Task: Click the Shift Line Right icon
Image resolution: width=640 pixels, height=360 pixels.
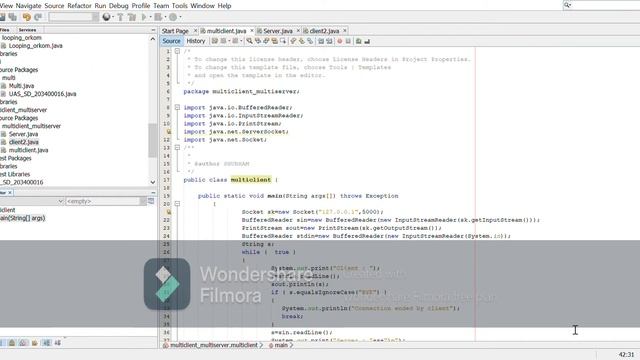Action: pos(329,41)
